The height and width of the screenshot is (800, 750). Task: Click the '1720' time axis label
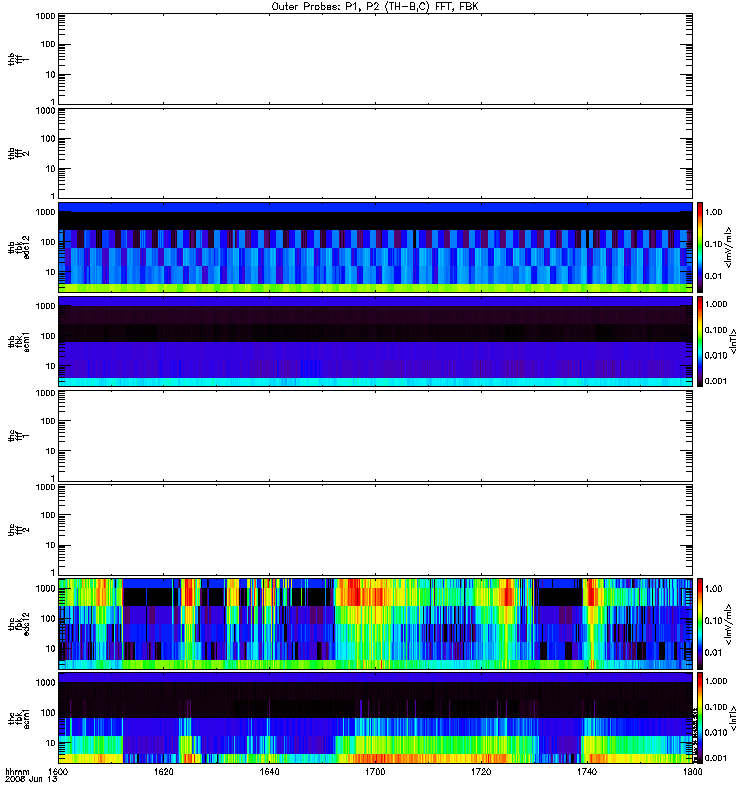(x=481, y=772)
